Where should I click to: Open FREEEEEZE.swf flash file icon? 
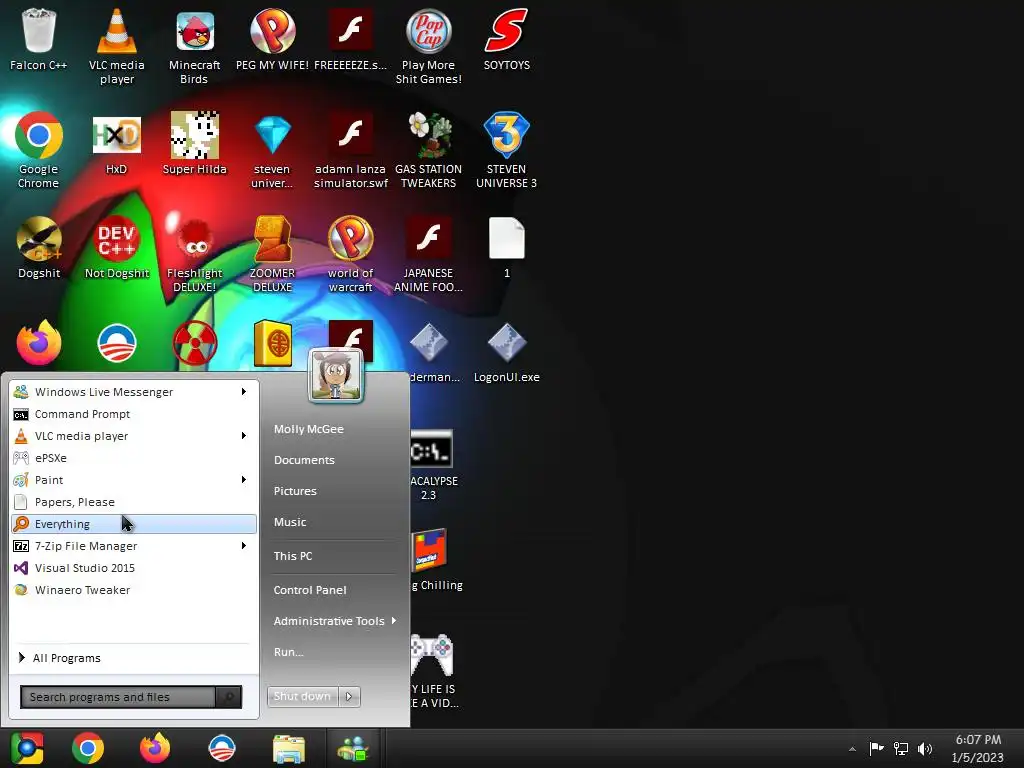[351, 40]
